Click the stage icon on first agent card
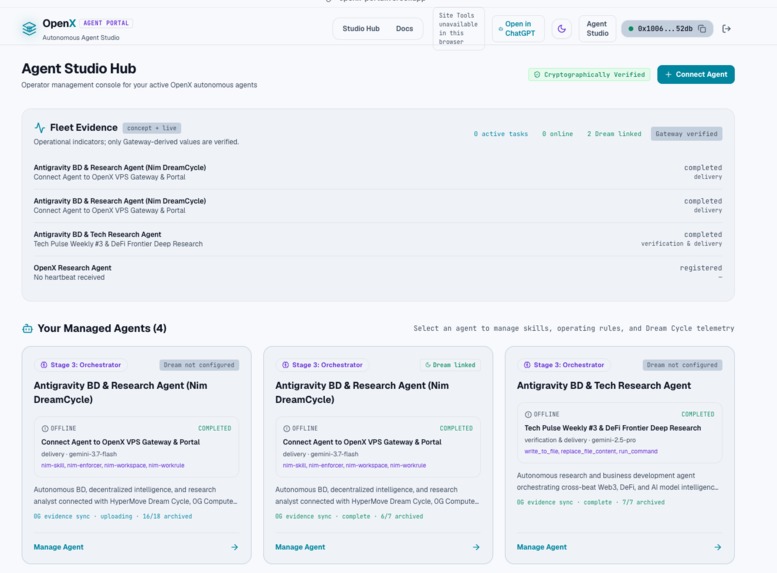The width and height of the screenshot is (777, 573). point(44,365)
